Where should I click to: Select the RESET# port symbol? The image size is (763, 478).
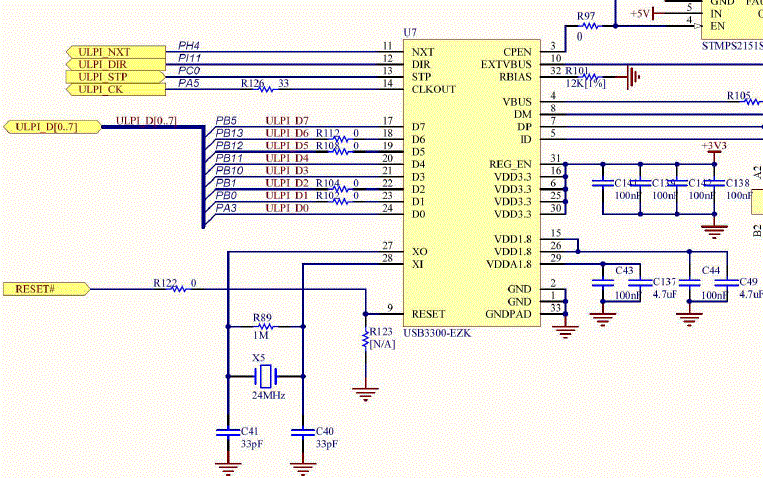(x=47, y=289)
